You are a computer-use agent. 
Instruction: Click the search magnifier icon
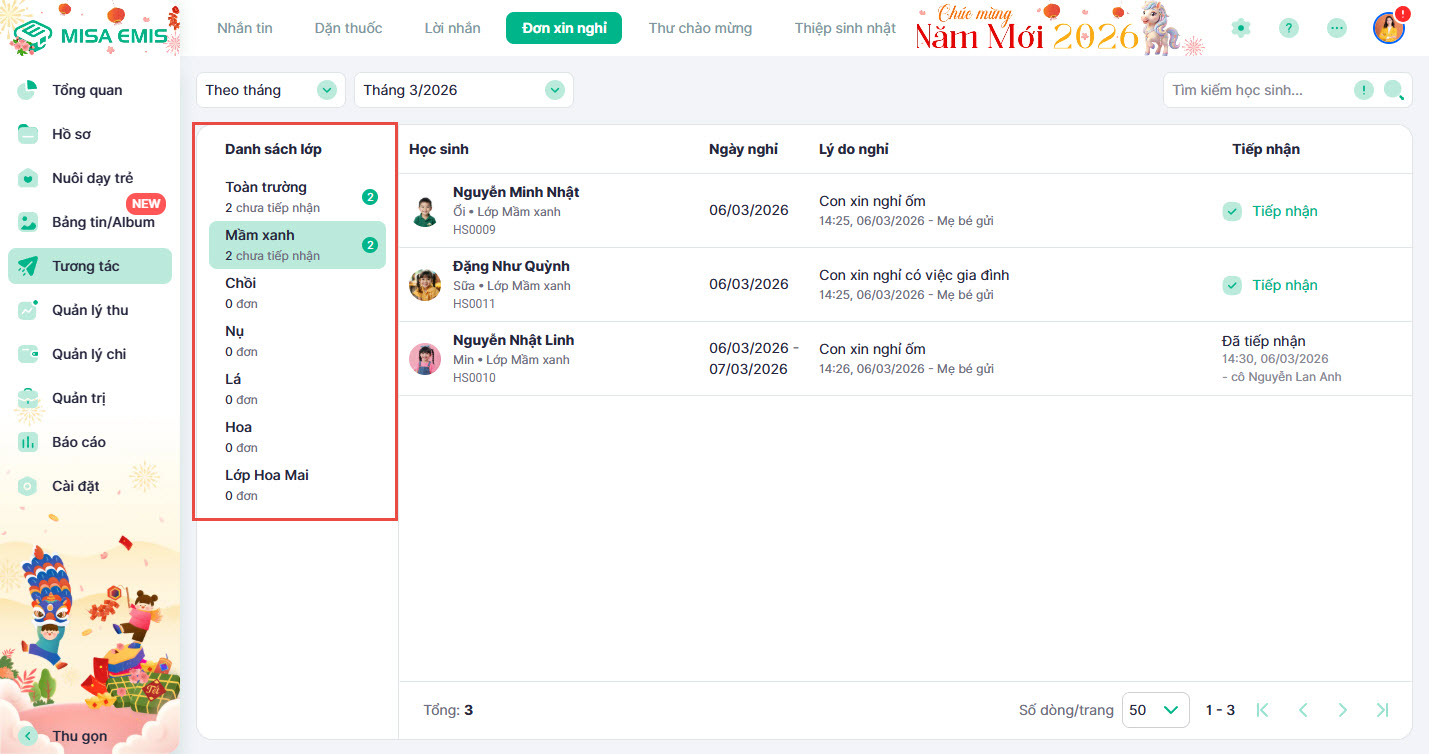[x=1393, y=90]
